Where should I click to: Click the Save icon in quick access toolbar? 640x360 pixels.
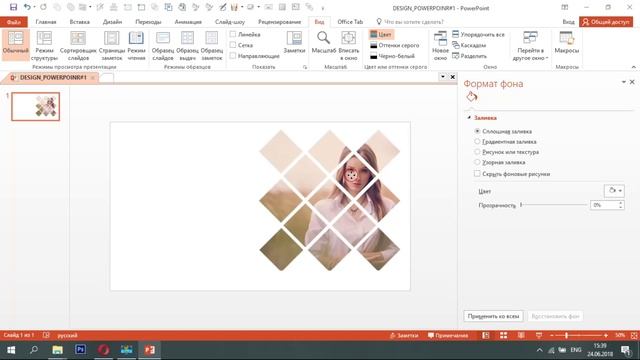coord(13,7)
